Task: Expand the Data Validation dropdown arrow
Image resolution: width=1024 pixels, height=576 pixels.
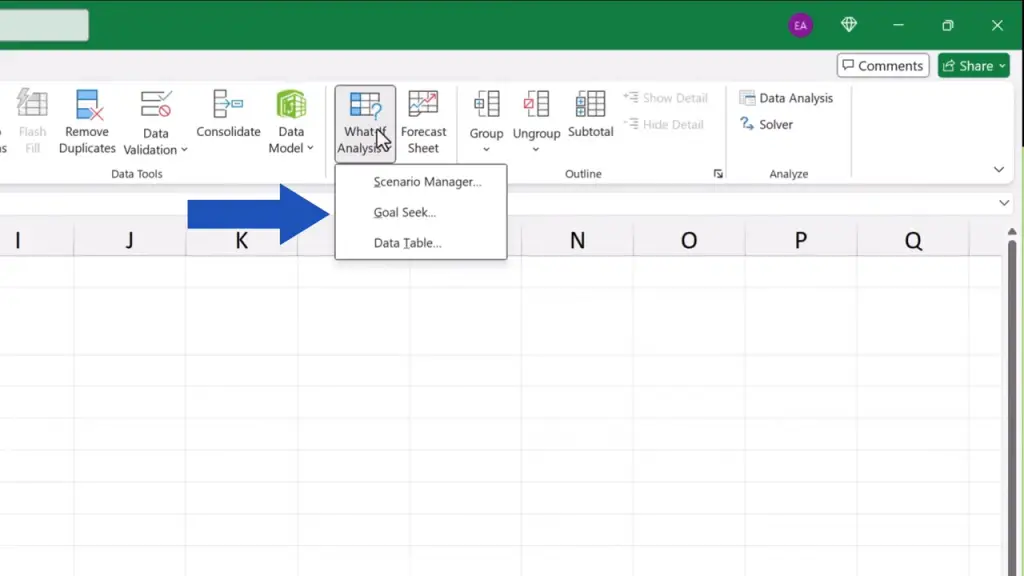Action: [x=184, y=150]
